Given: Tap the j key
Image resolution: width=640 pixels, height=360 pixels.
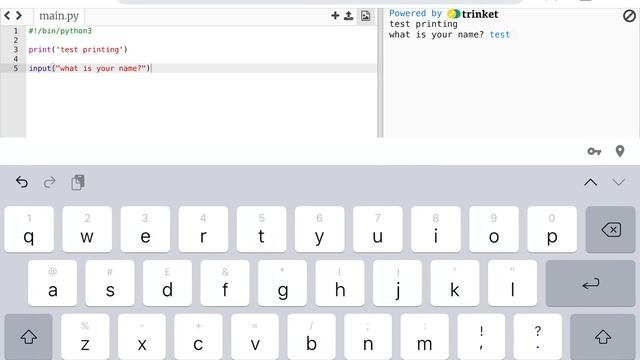Looking at the screenshot, I should [398, 283].
